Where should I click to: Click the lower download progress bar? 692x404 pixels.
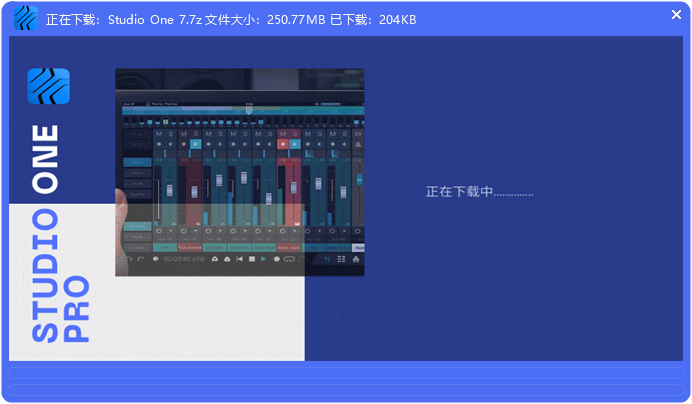pyautogui.click(x=346, y=390)
